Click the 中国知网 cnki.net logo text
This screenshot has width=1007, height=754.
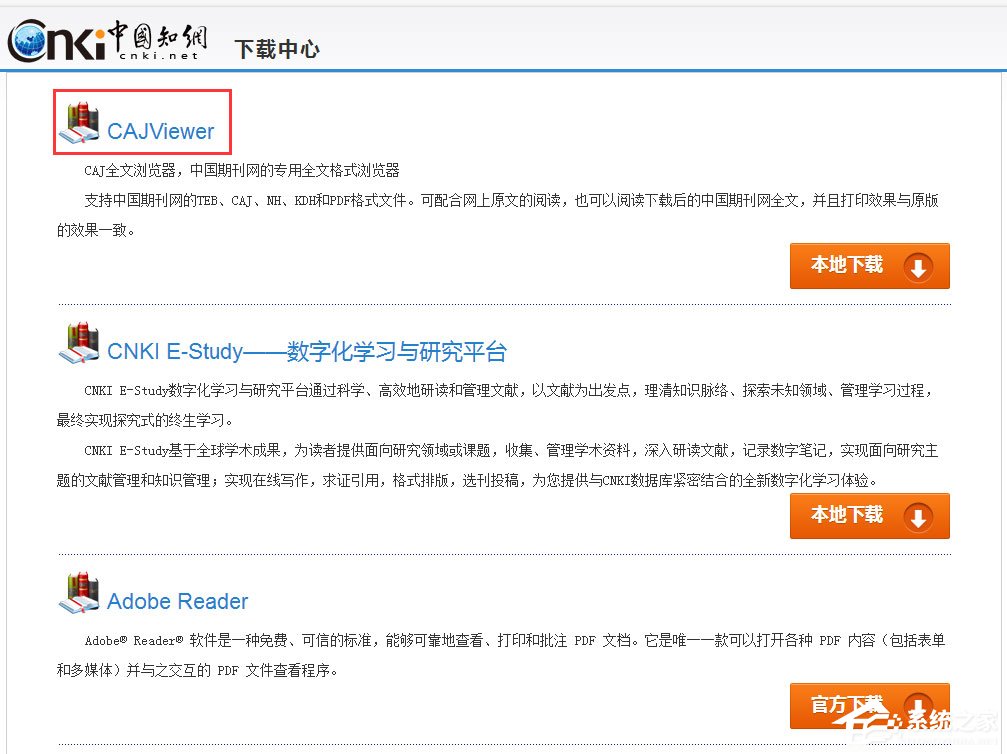158,40
